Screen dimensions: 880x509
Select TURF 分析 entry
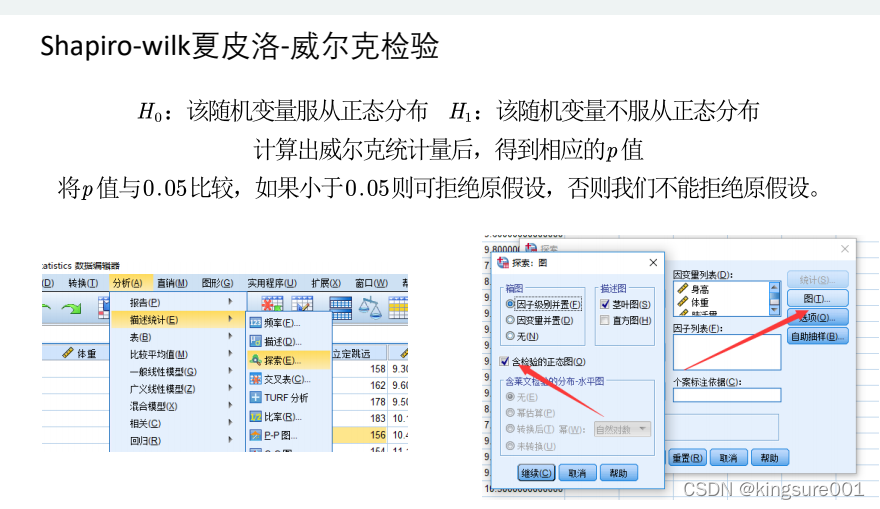point(288,398)
